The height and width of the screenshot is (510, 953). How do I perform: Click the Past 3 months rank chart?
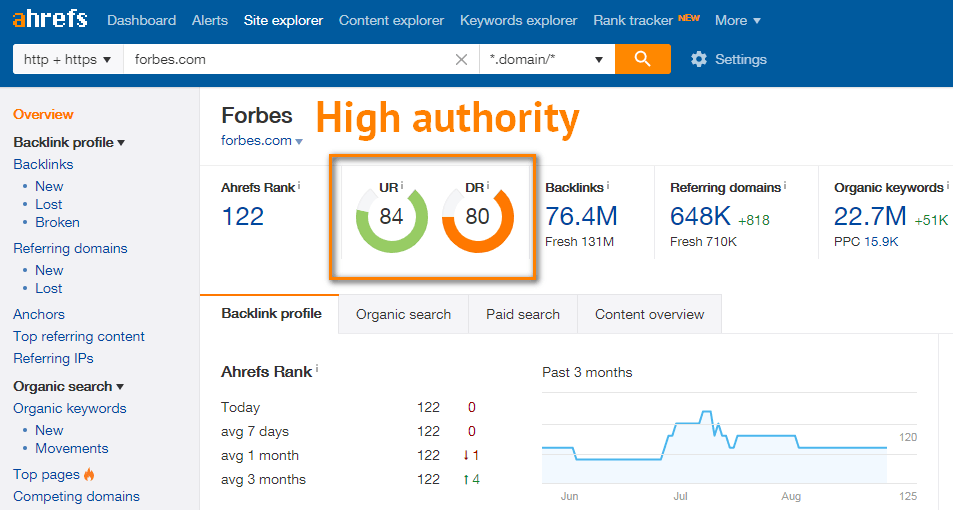click(x=729, y=438)
